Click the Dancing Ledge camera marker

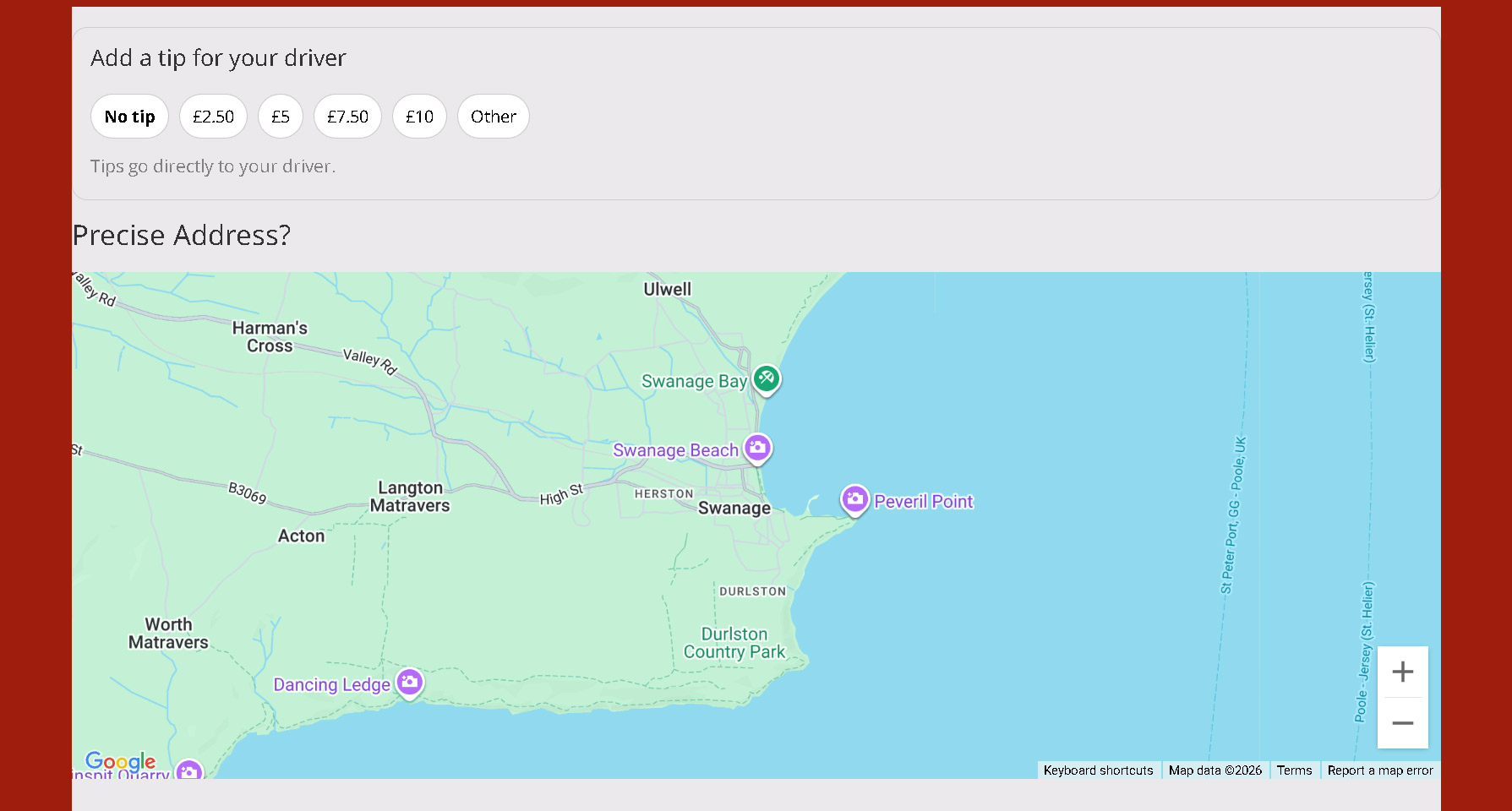coord(410,681)
